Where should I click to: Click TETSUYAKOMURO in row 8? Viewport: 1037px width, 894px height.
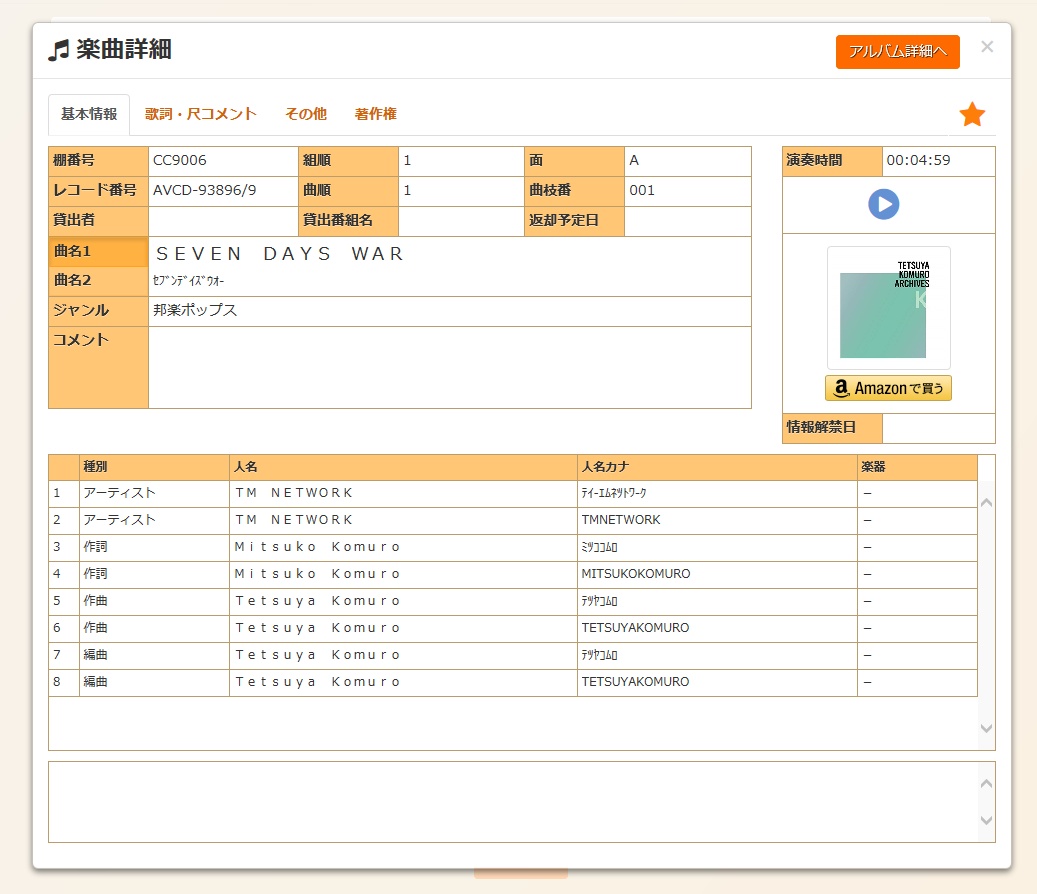point(636,682)
